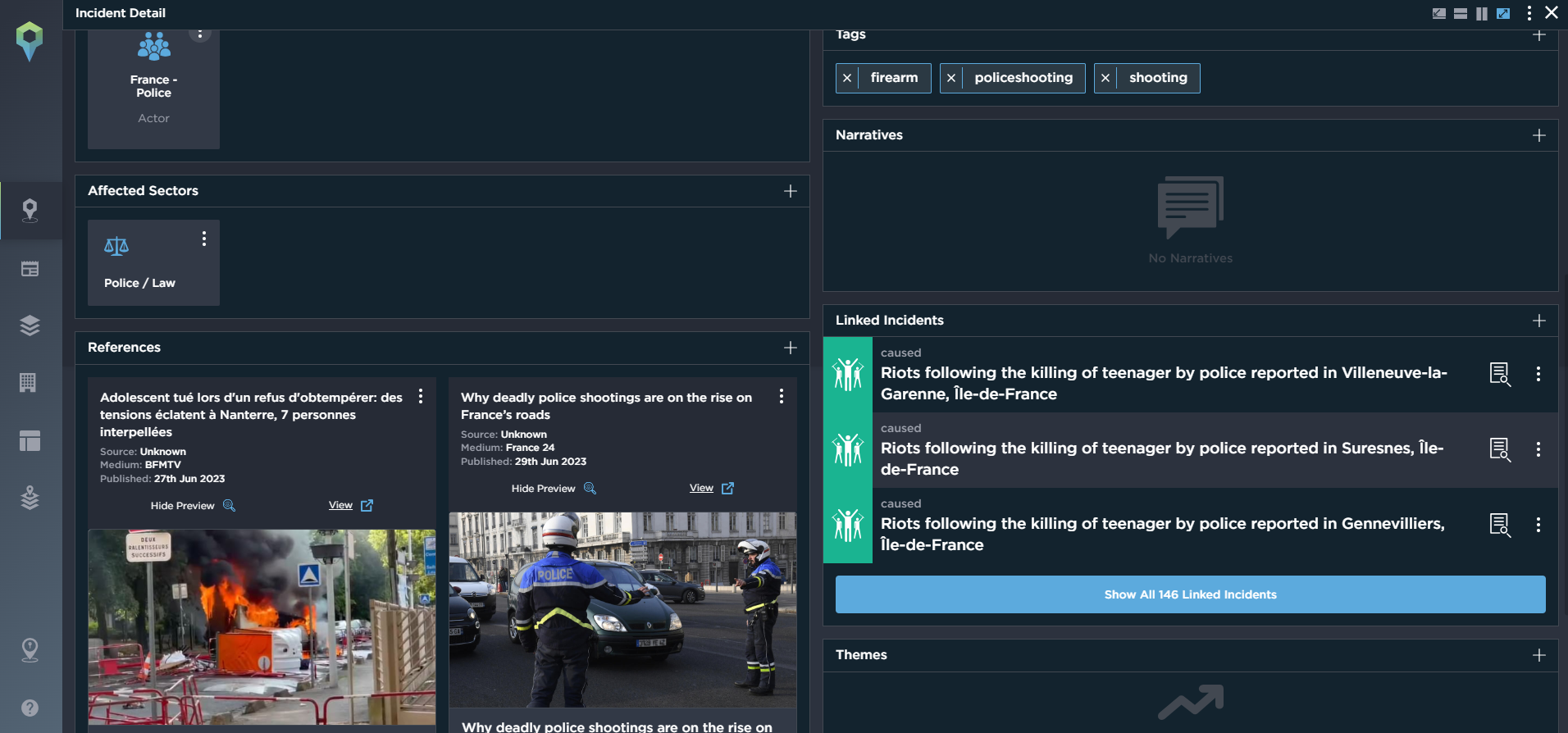Click the deadly police shootings reference title
Image resolution: width=1568 pixels, height=733 pixels.
pos(606,406)
